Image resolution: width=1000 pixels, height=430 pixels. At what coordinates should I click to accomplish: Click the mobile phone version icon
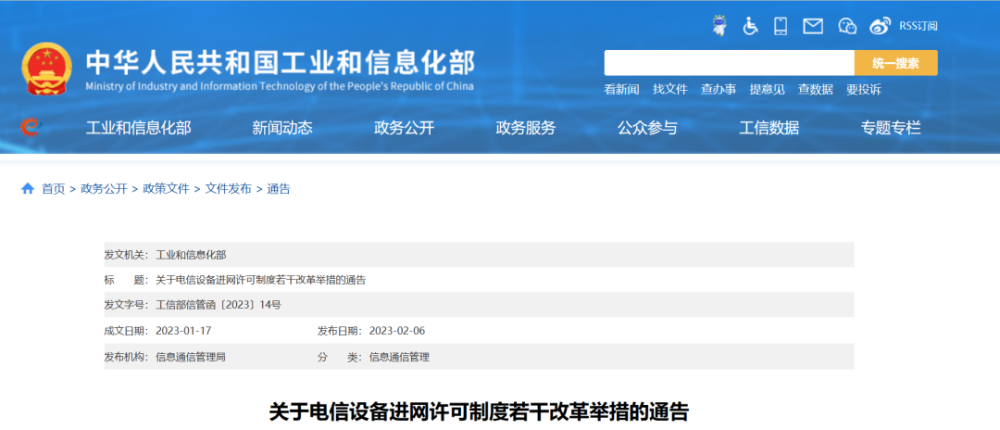781,26
